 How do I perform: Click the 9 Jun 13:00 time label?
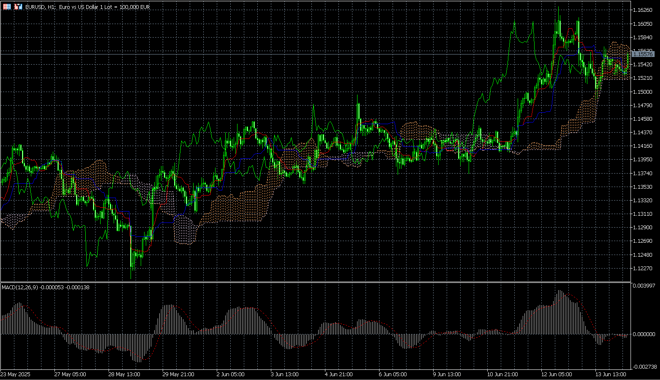click(447, 374)
